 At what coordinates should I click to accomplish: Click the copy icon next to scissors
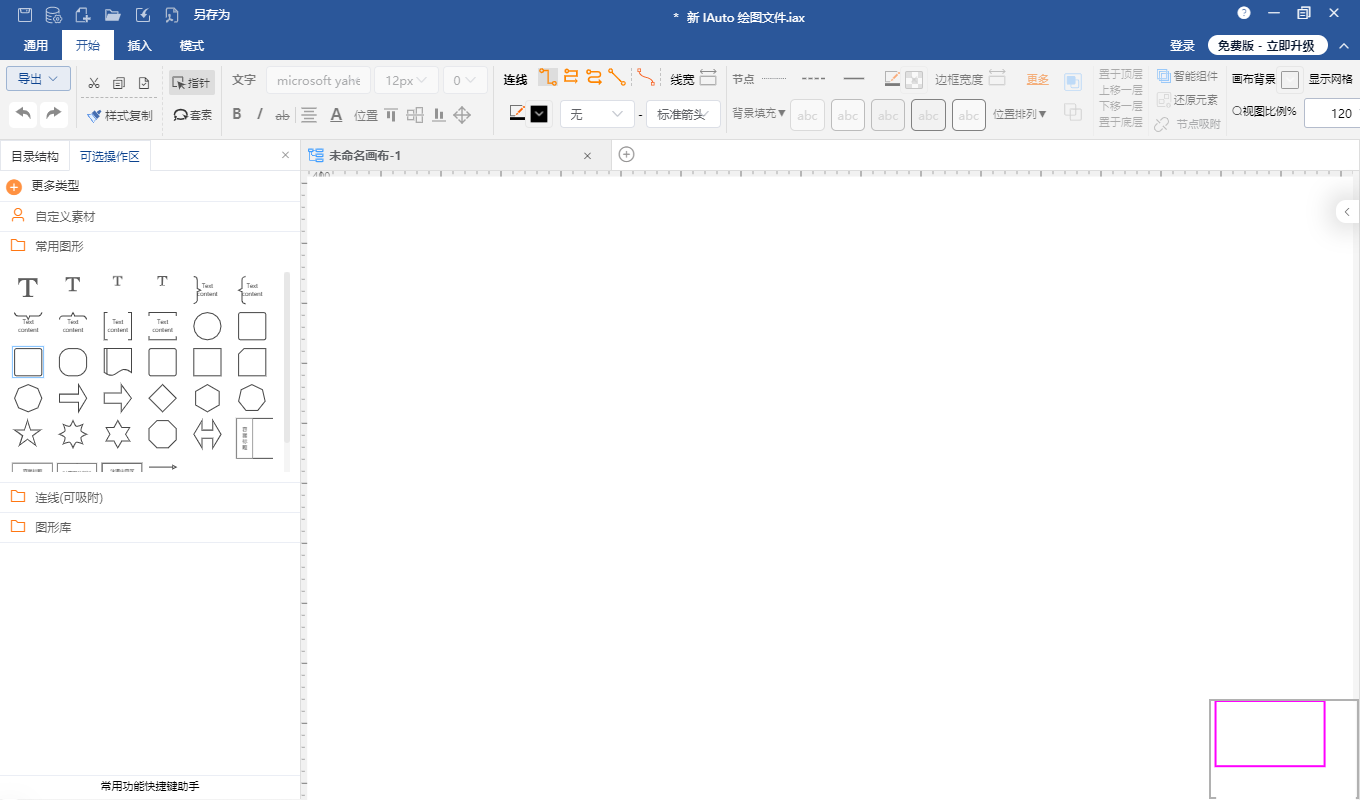click(119, 83)
